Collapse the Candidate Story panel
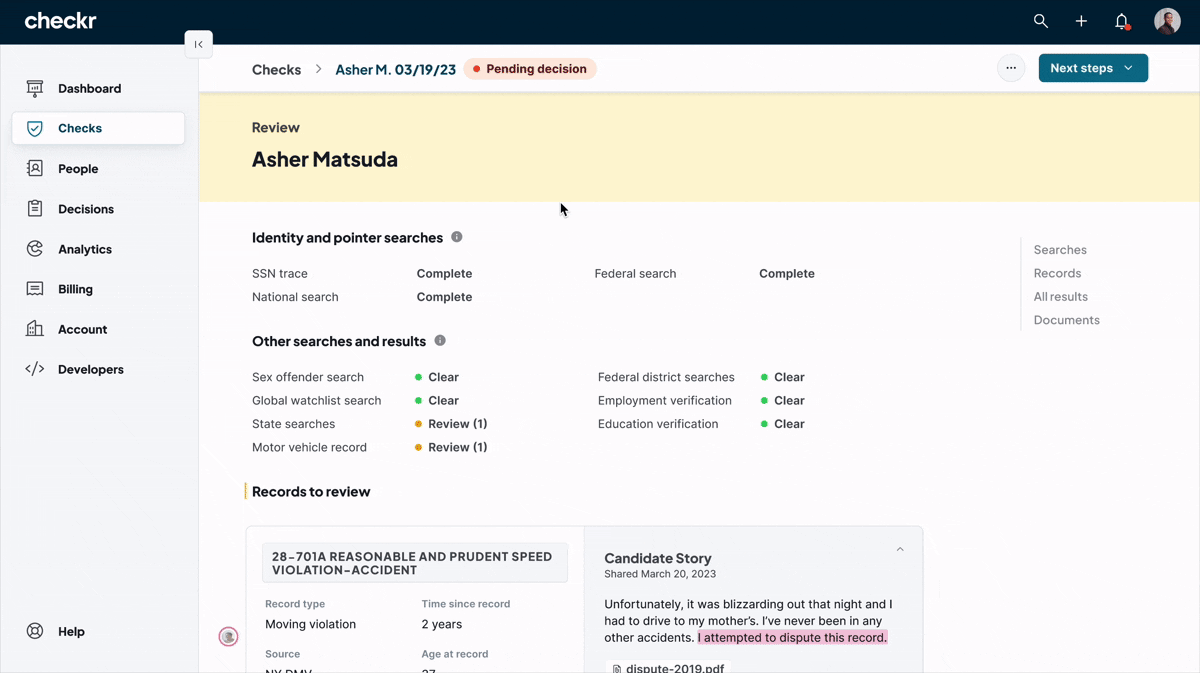The height and width of the screenshot is (673, 1200). coord(900,550)
